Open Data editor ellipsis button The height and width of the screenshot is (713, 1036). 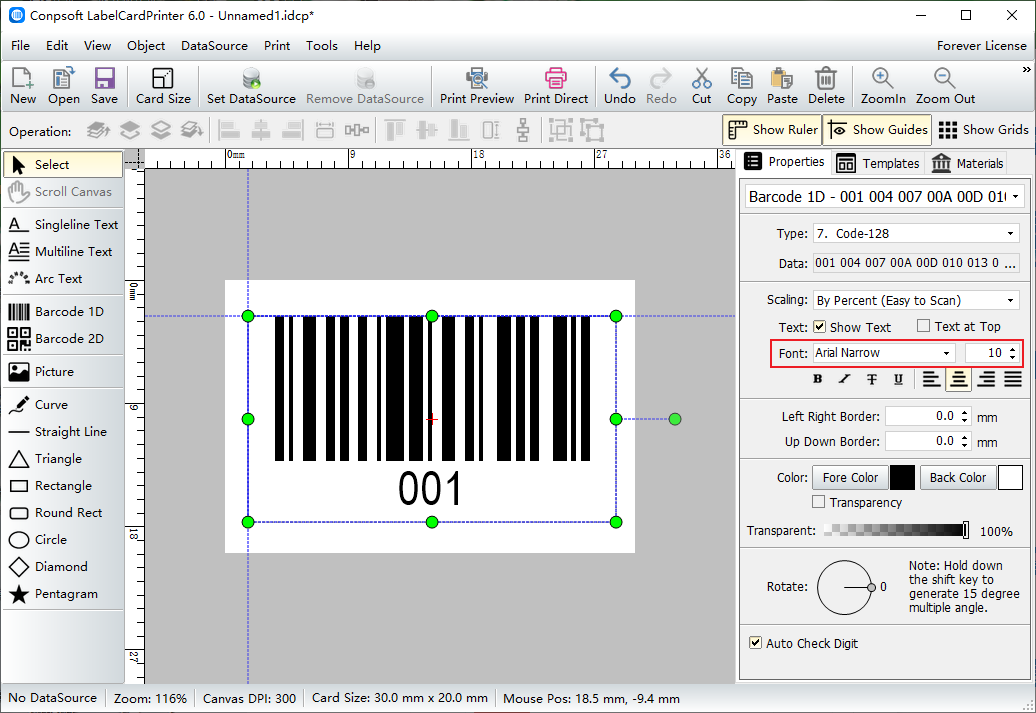click(x=1010, y=263)
